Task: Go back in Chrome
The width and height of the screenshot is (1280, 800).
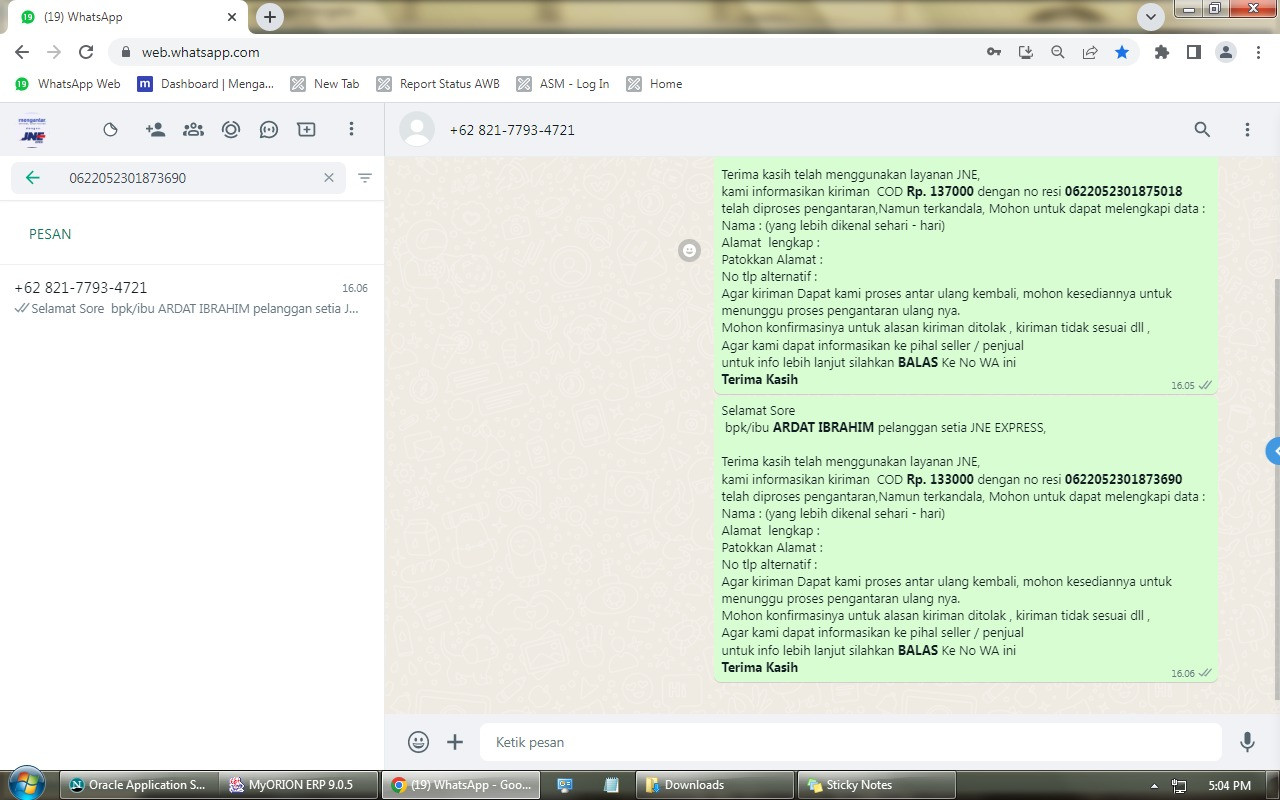Action: tap(22, 52)
